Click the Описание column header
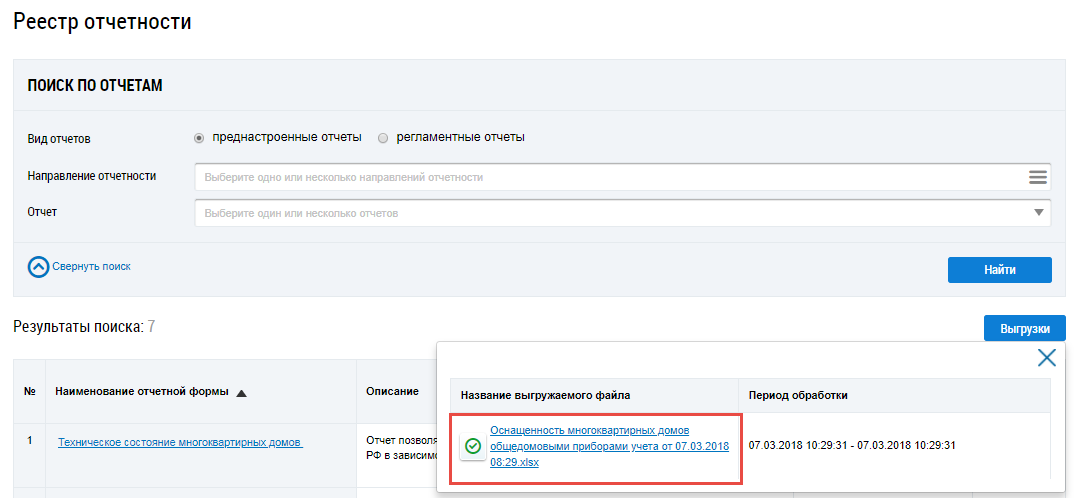The height and width of the screenshot is (498, 1076). [392, 391]
